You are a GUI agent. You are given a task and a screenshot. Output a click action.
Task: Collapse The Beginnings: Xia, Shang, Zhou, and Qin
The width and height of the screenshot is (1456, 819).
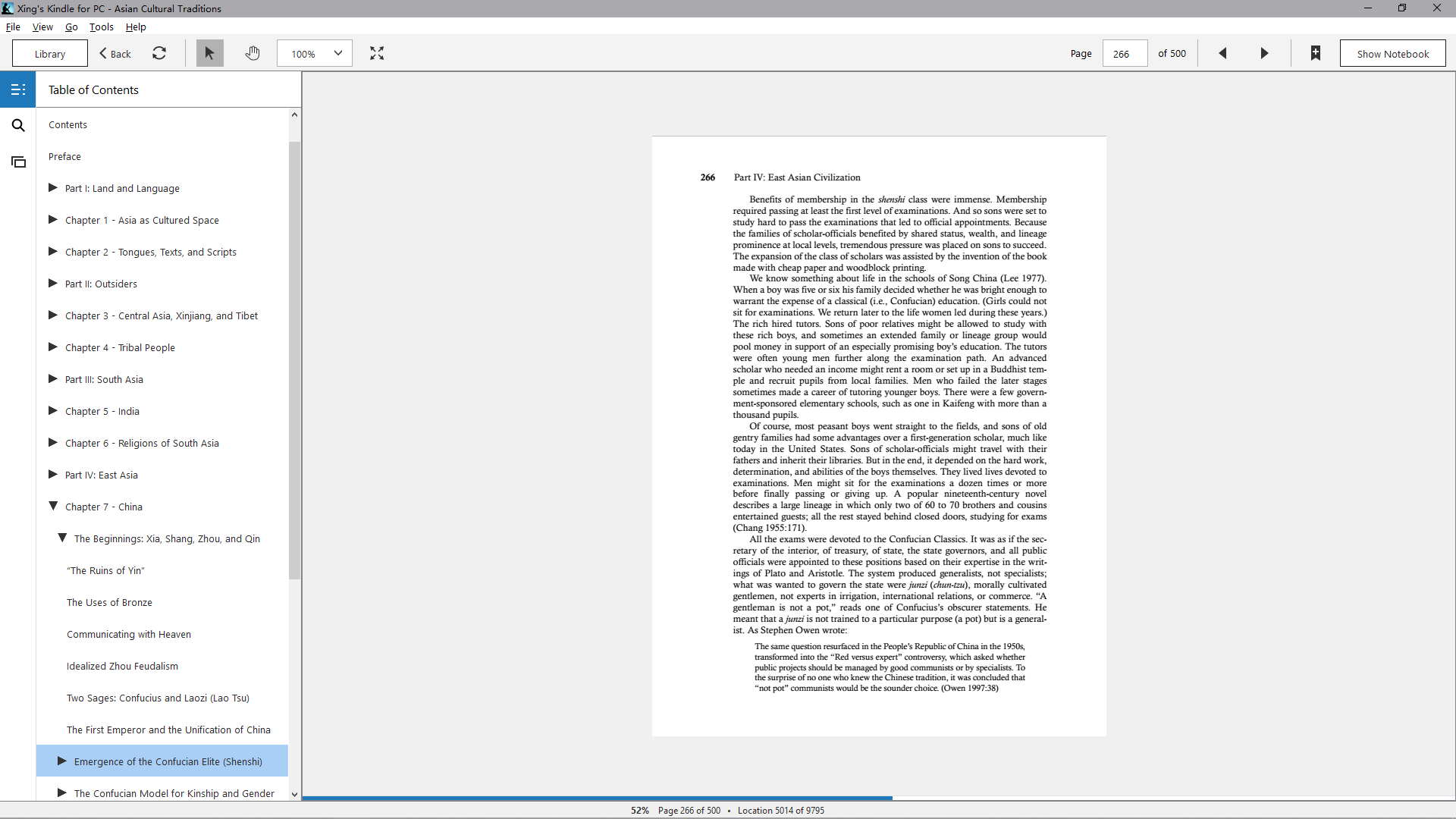click(x=62, y=538)
